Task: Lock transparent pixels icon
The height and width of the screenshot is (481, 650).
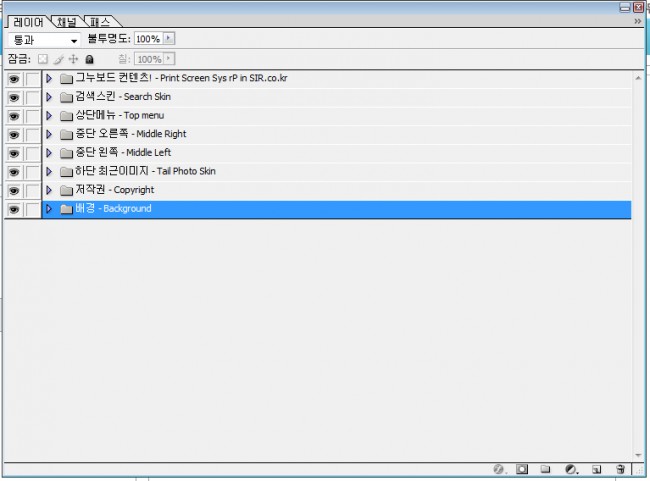Action: pyautogui.click(x=43, y=59)
